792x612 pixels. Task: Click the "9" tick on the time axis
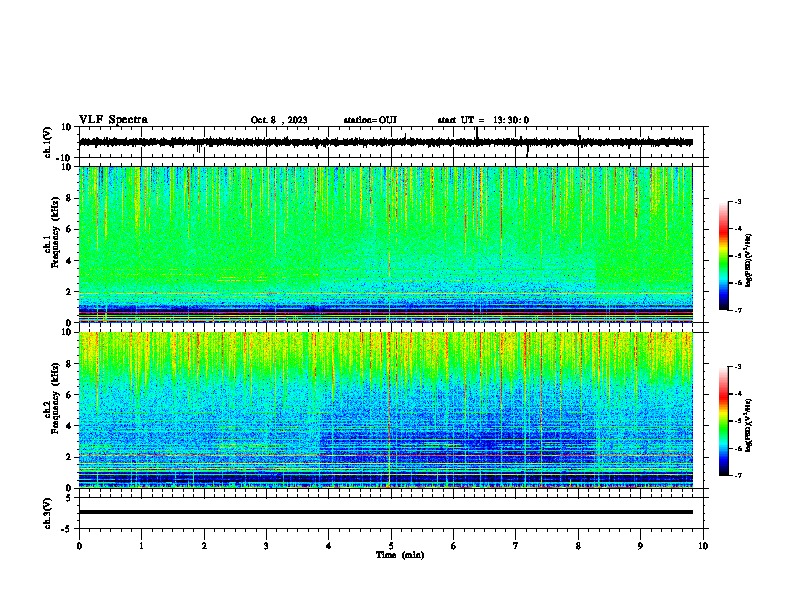point(640,546)
